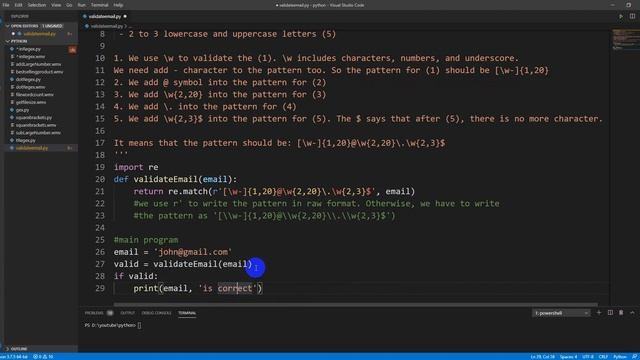Viewport: 640px width, 360px height.
Task: Click the horizontal editor scrollbar
Action: pos(355,304)
